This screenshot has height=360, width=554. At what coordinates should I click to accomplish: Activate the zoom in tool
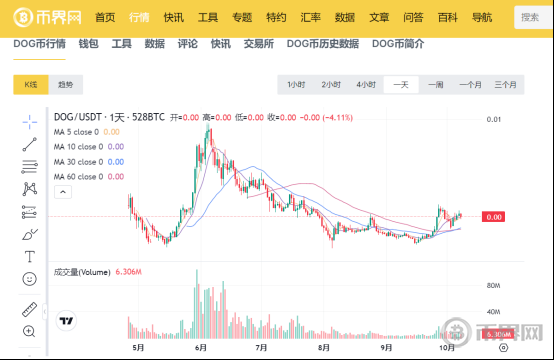29,331
